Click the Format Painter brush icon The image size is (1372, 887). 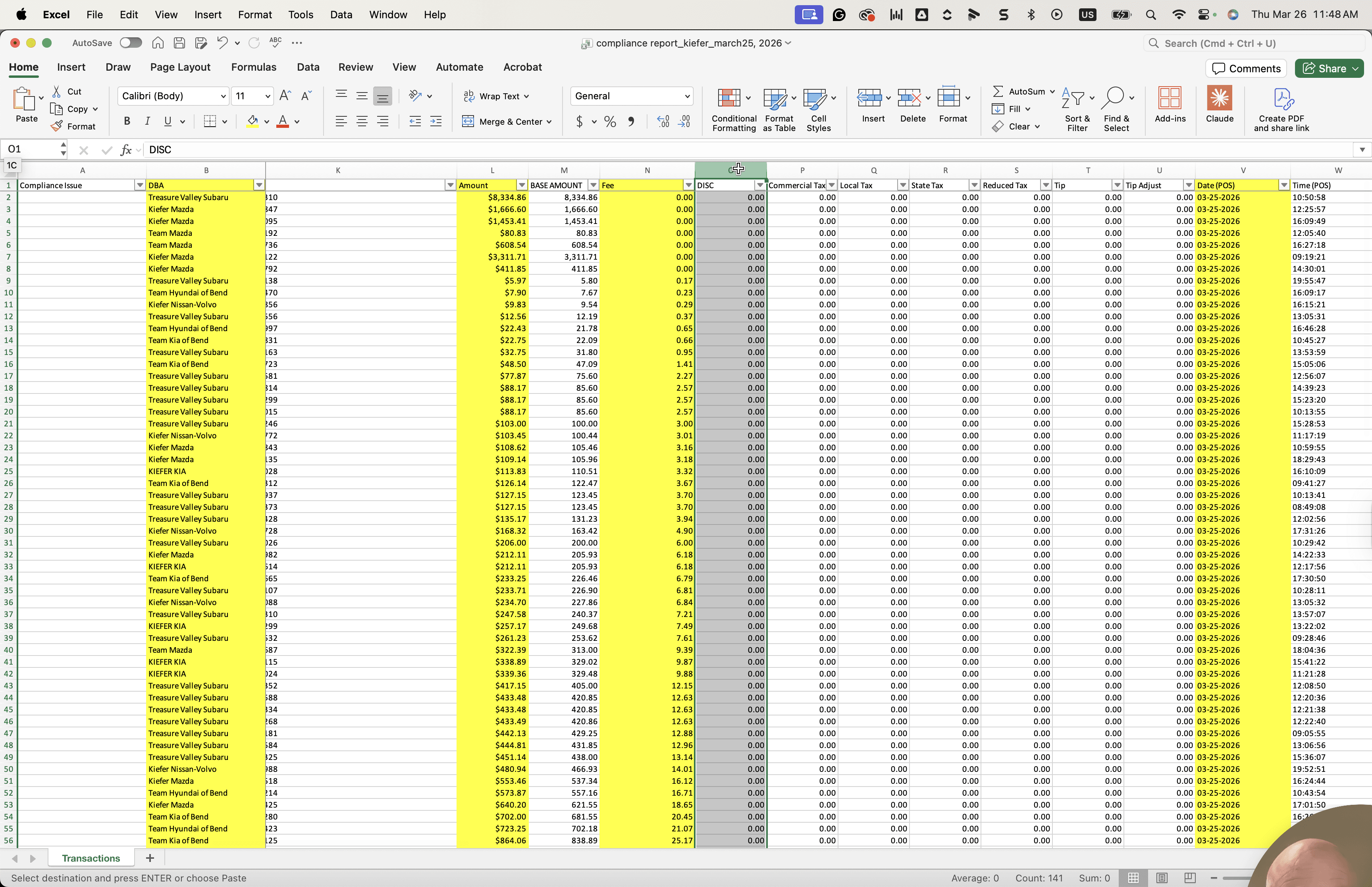pyautogui.click(x=56, y=126)
